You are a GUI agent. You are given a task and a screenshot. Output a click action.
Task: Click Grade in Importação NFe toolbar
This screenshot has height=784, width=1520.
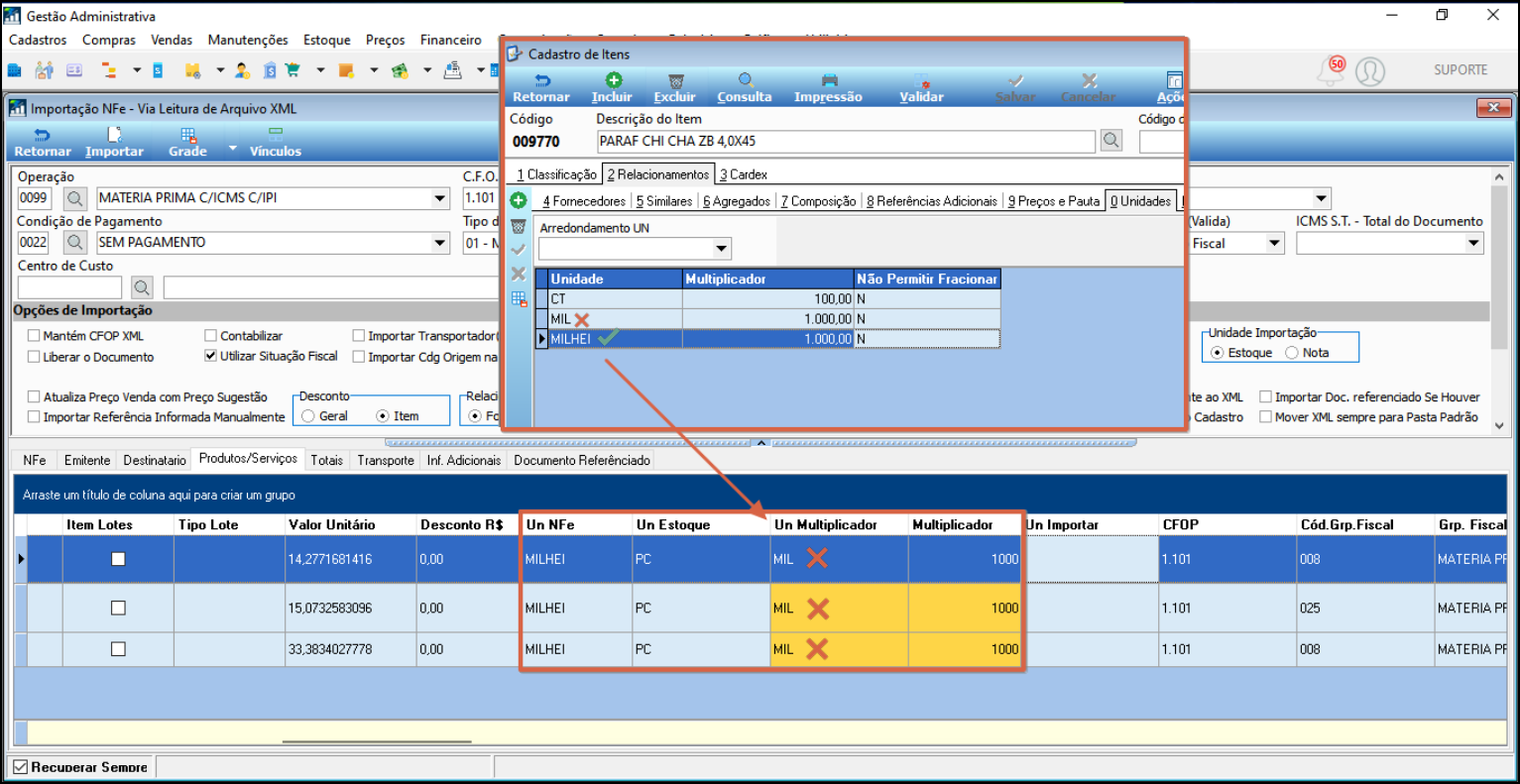187,143
